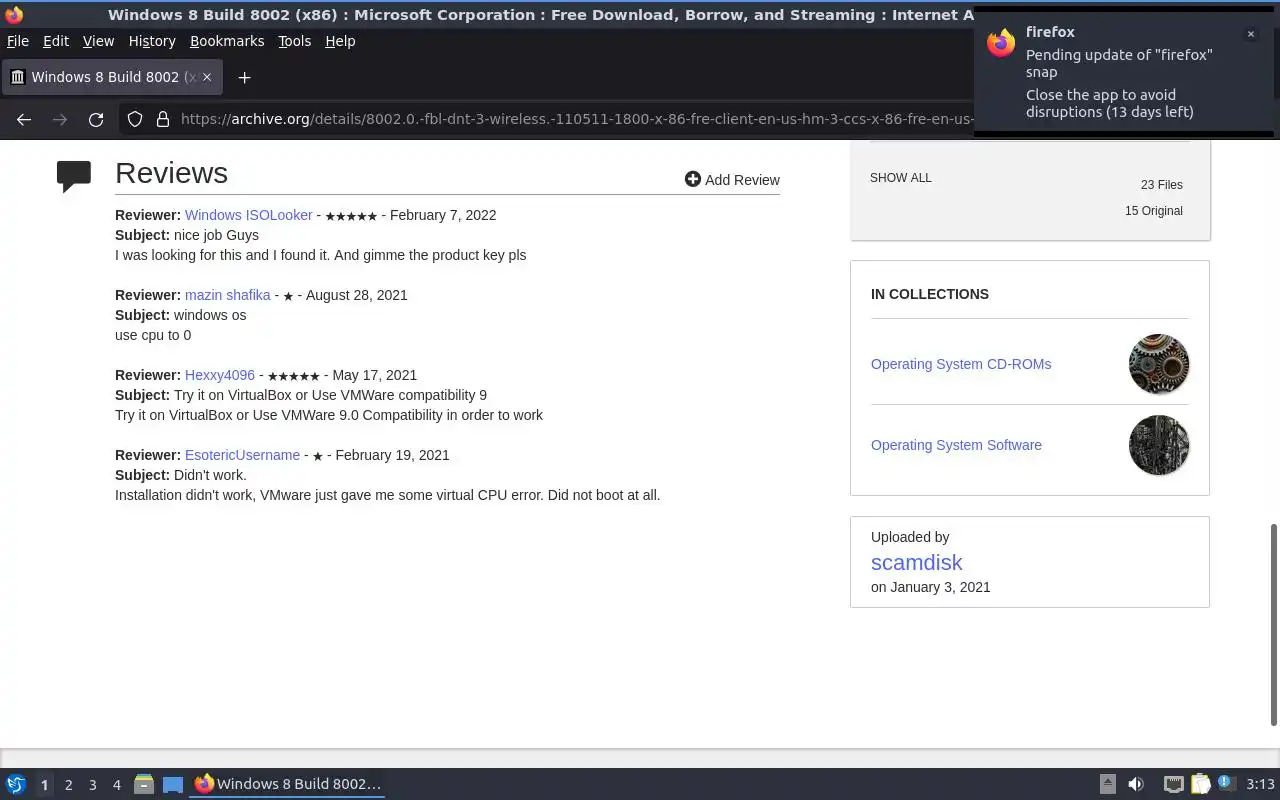
Task: Open the Tools menu
Action: [295, 41]
